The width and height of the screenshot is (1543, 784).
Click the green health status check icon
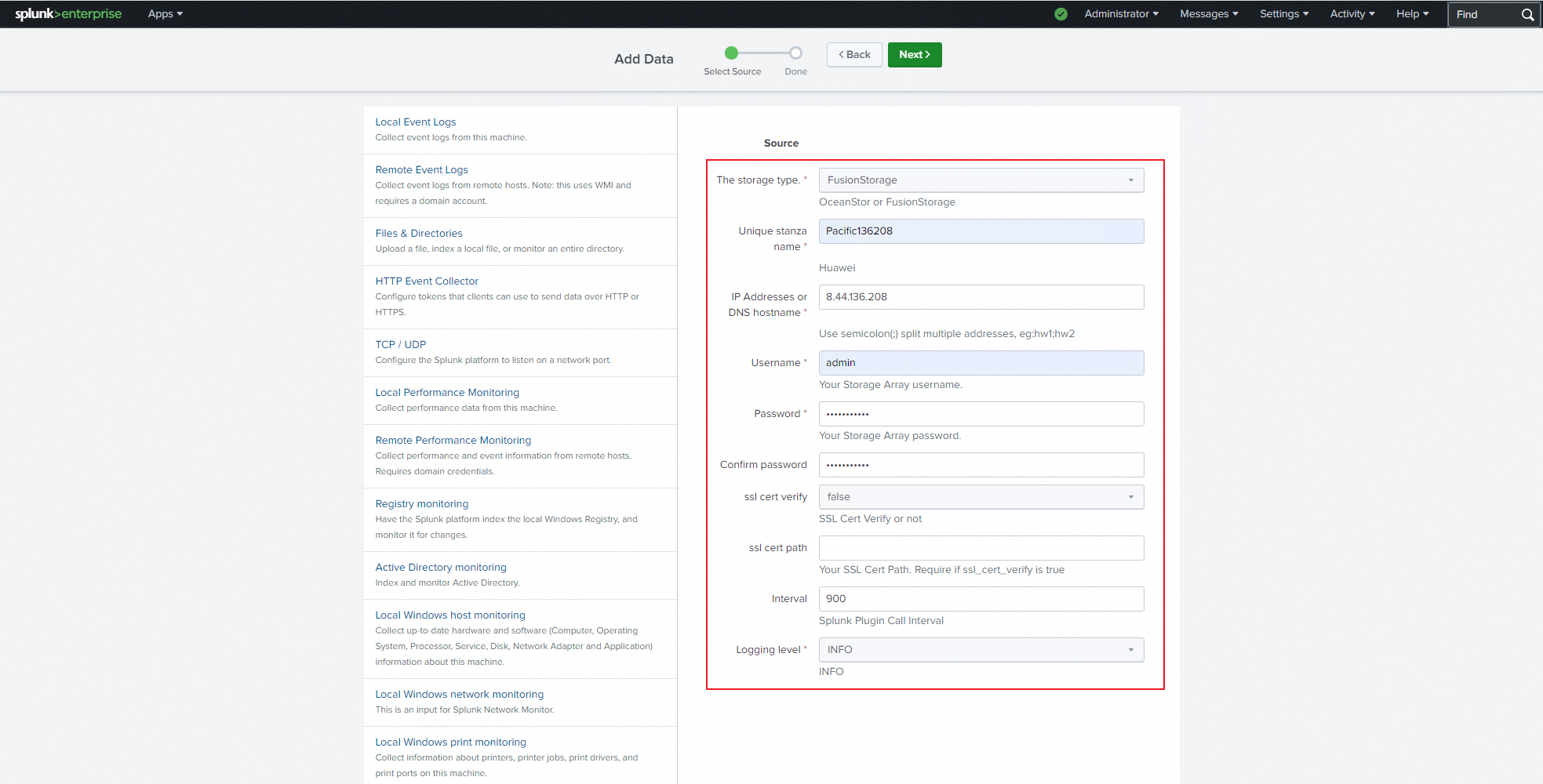pos(1061,14)
